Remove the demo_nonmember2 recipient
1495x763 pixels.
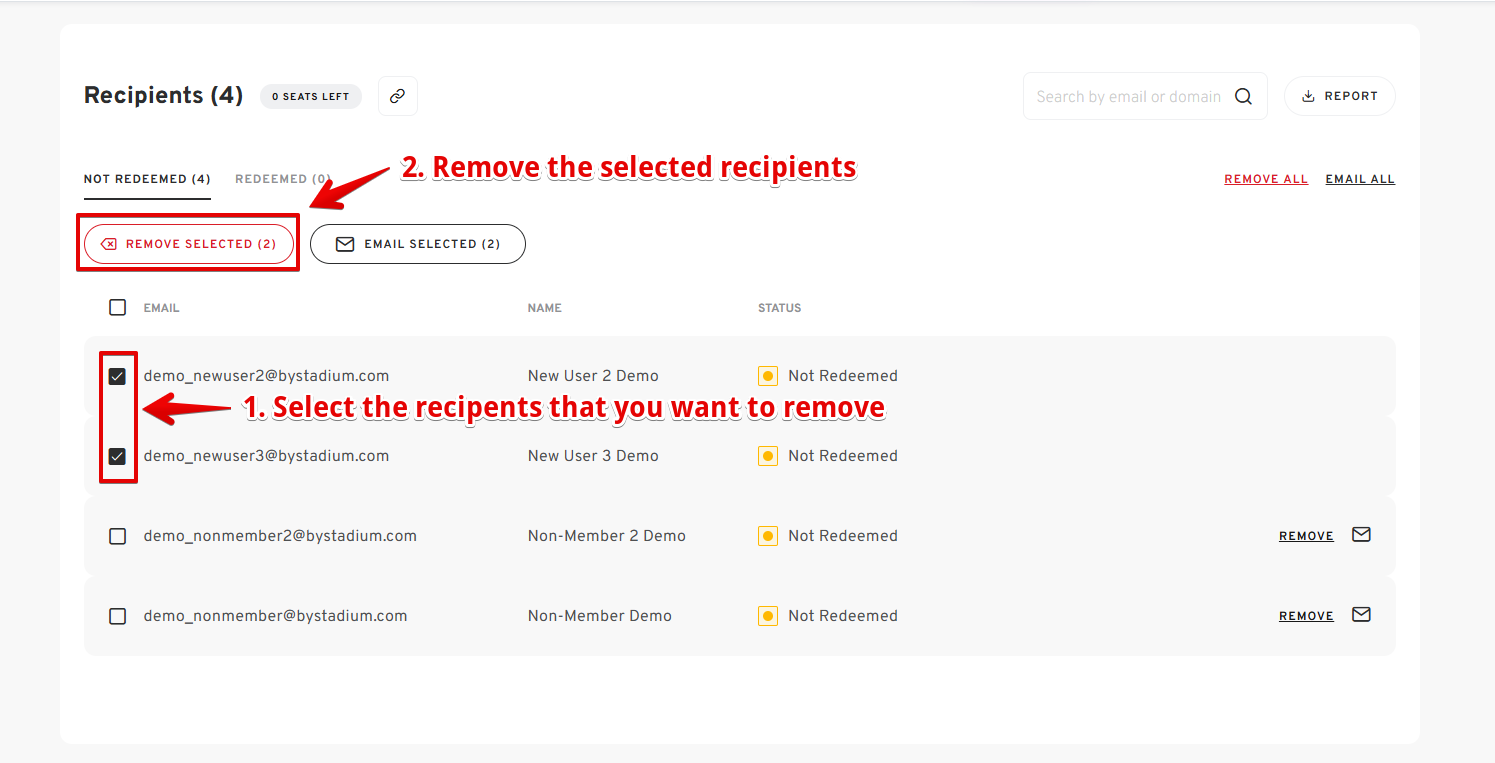(x=1306, y=536)
